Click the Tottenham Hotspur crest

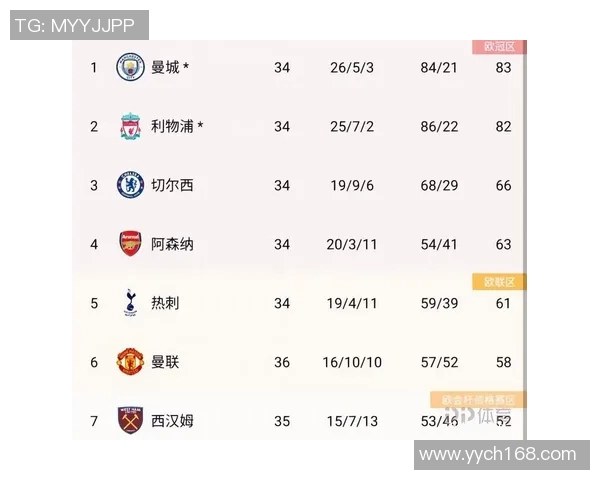coord(130,302)
